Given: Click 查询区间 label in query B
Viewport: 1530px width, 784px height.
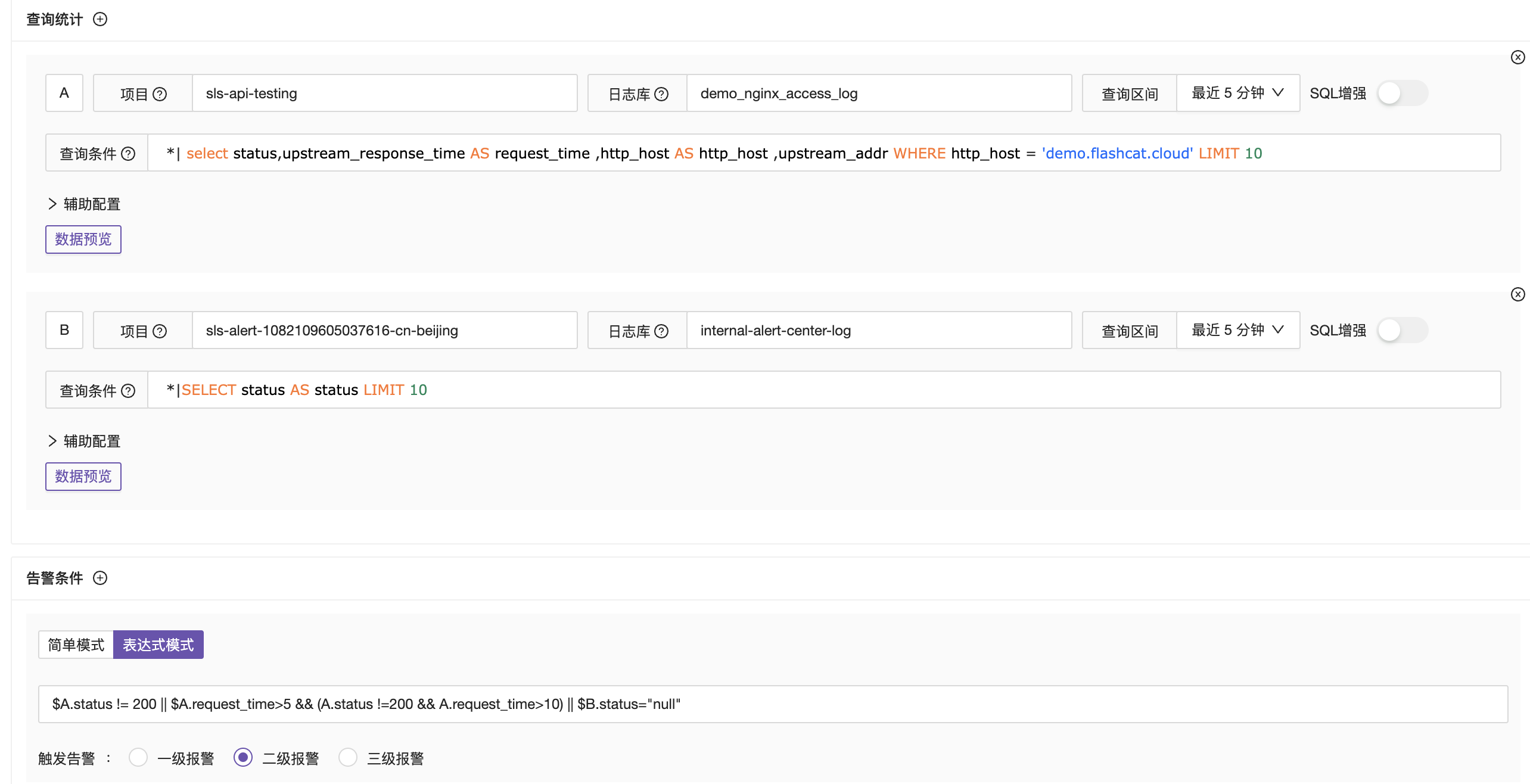Looking at the screenshot, I should 1130,331.
